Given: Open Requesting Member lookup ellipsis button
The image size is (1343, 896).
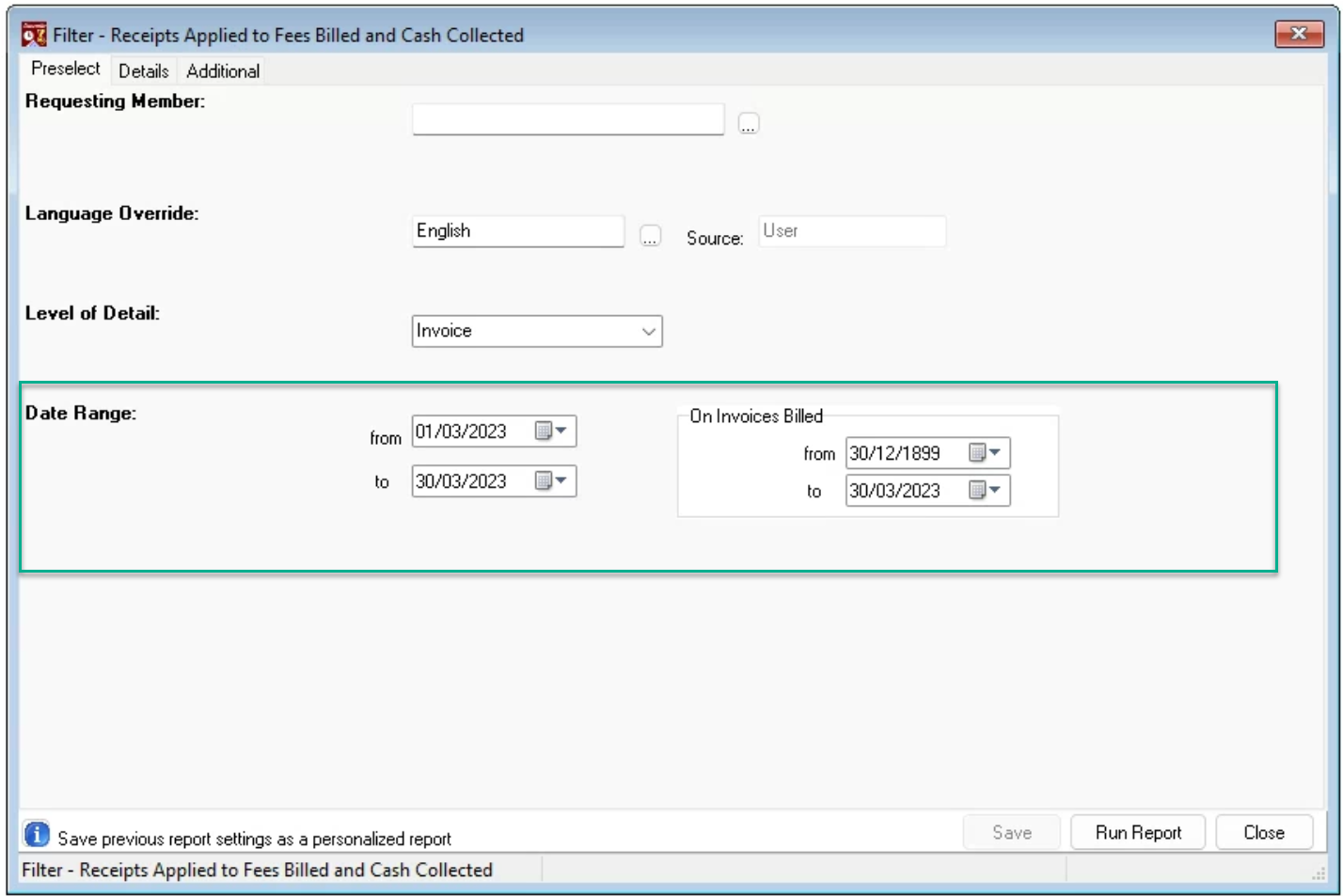Looking at the screenshot, I should [749, 123].
